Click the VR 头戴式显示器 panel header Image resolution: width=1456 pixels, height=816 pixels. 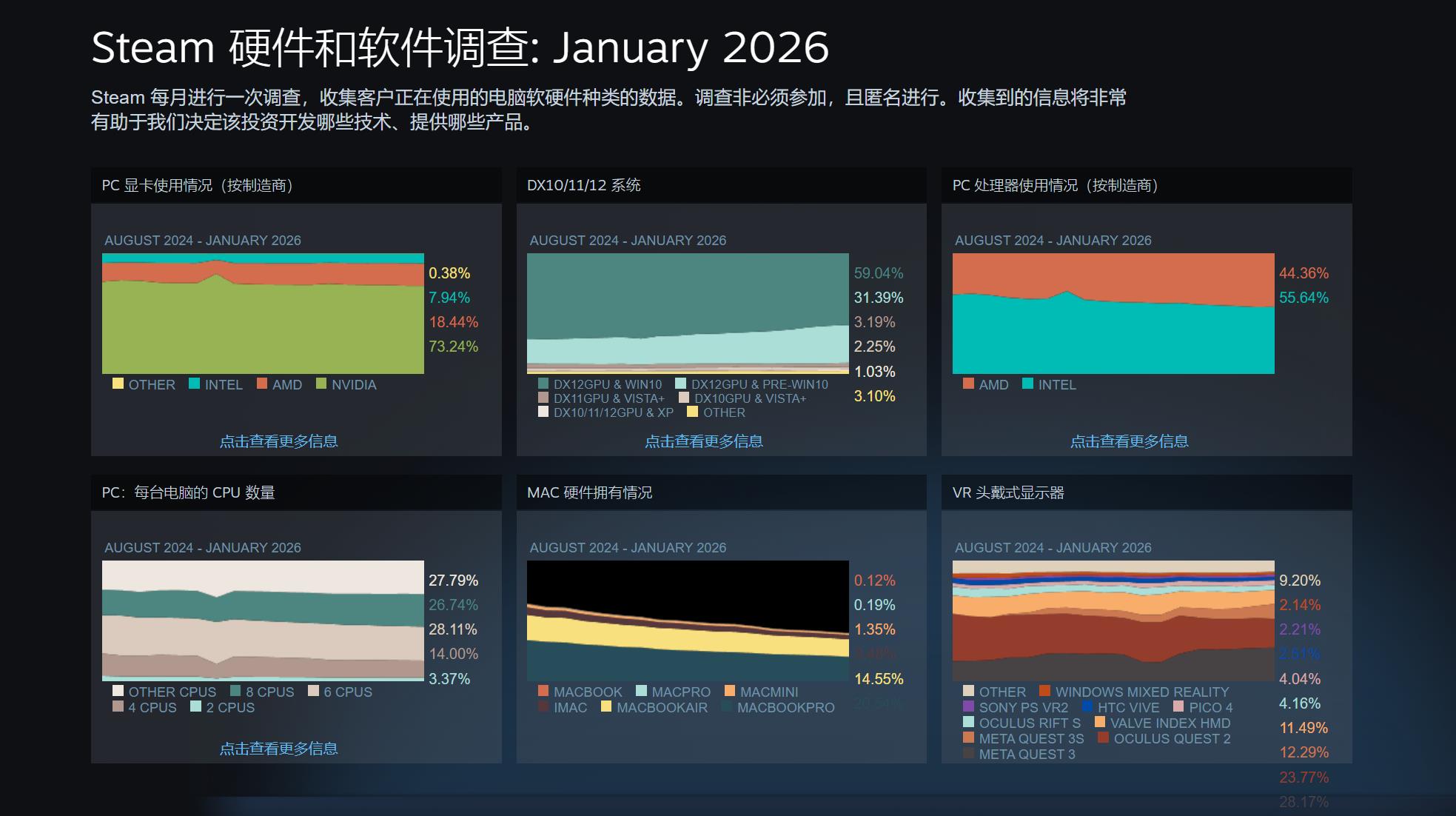coord(1008,492)
